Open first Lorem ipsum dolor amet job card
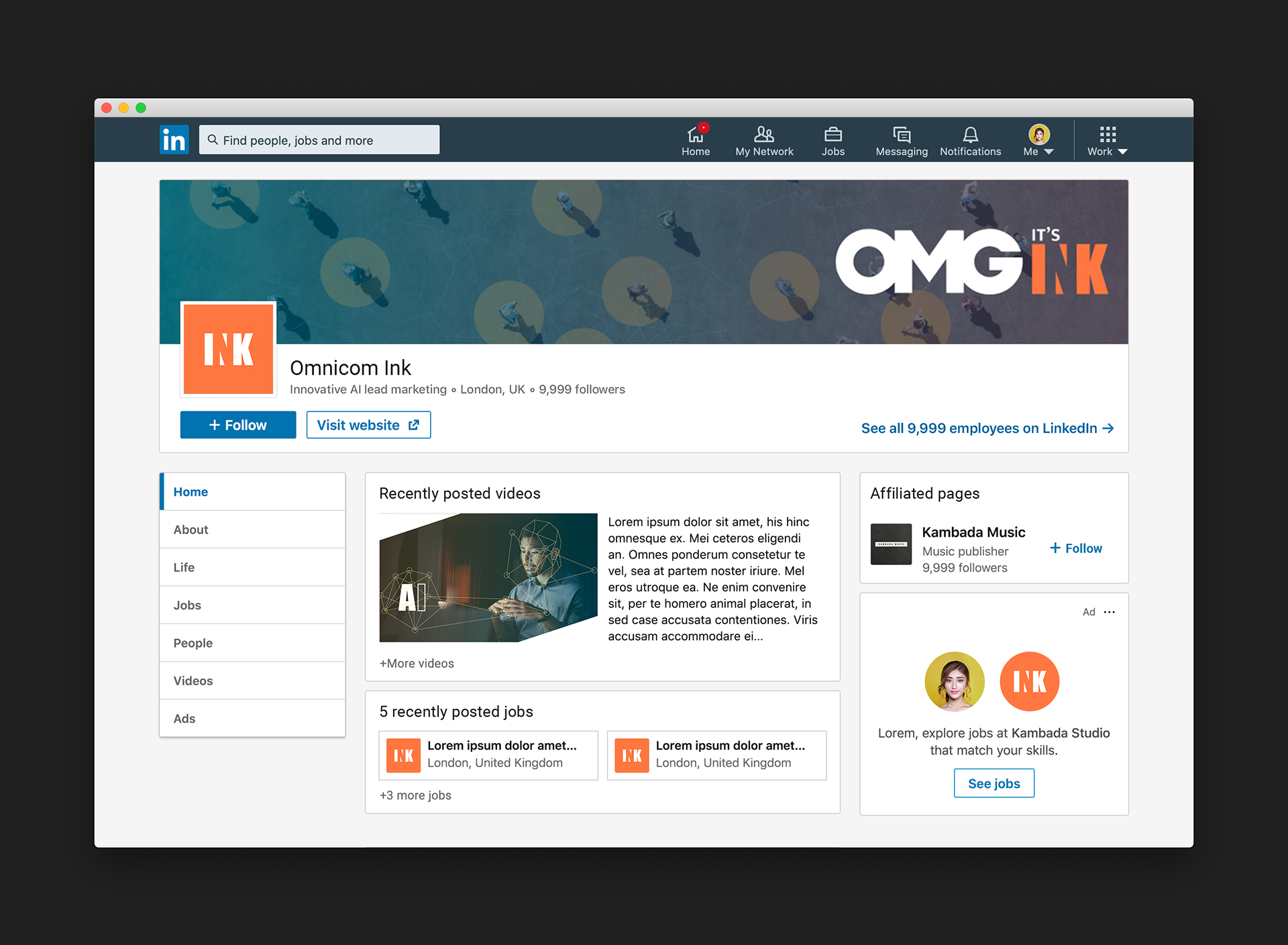This screenshot has height=945, width=1288. [x=488, y=755]
